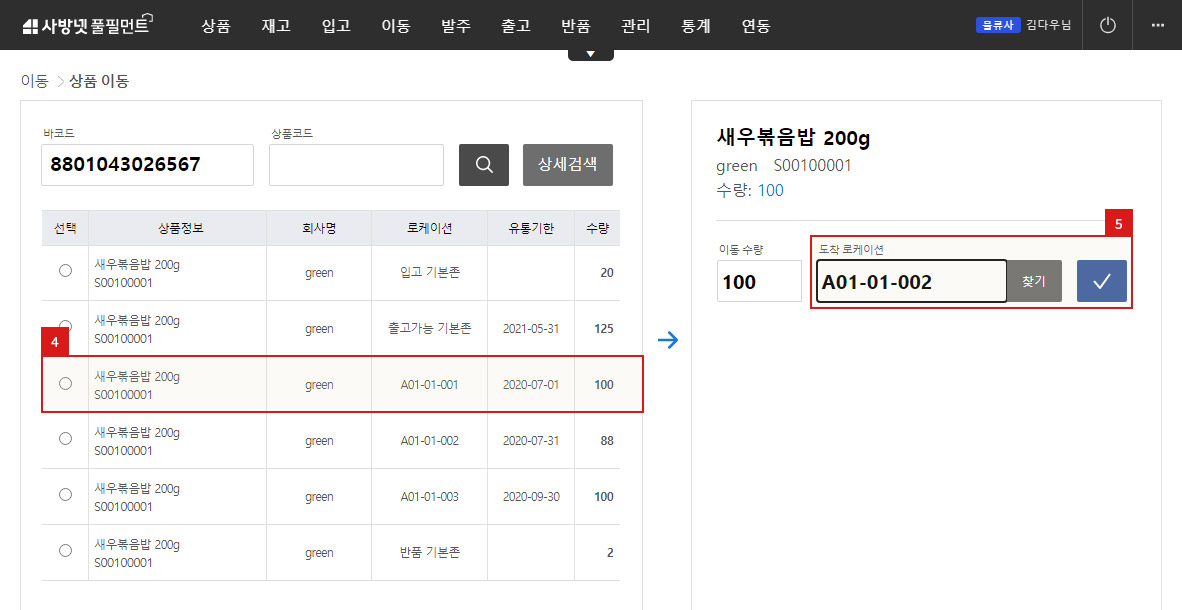Click the magnifier search icon button
The image size is (1182, 610).
coord(484,165)
